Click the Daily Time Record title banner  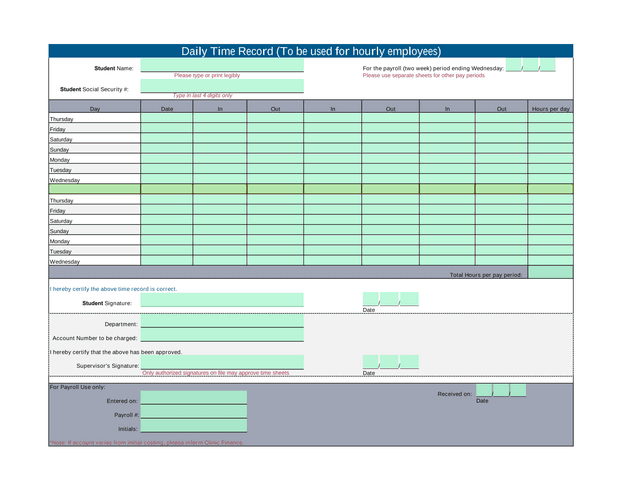[x=311, y=51]
